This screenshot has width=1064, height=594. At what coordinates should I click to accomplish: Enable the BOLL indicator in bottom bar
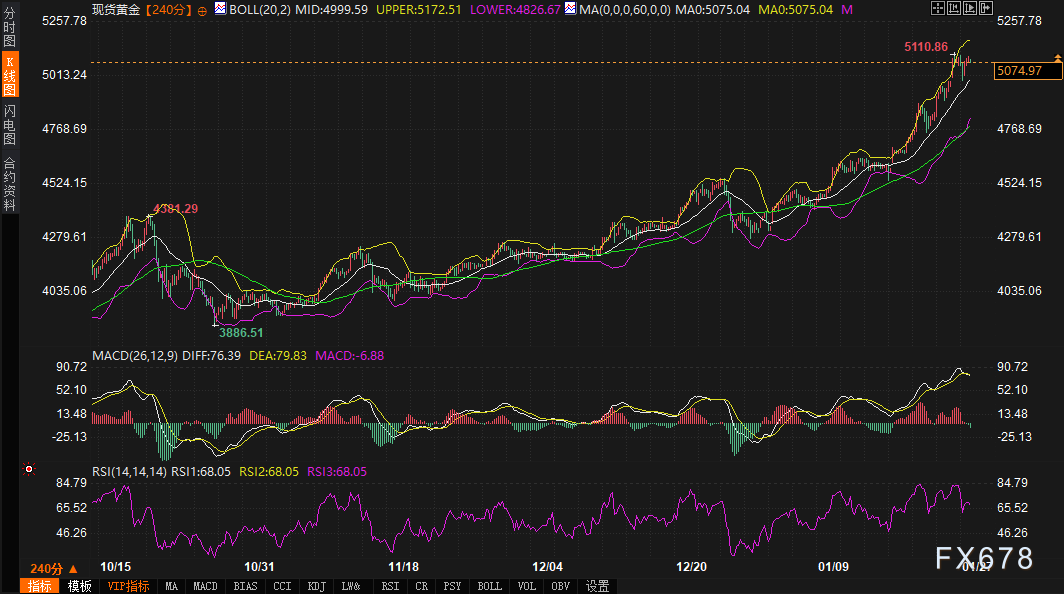tap(489, 586)
